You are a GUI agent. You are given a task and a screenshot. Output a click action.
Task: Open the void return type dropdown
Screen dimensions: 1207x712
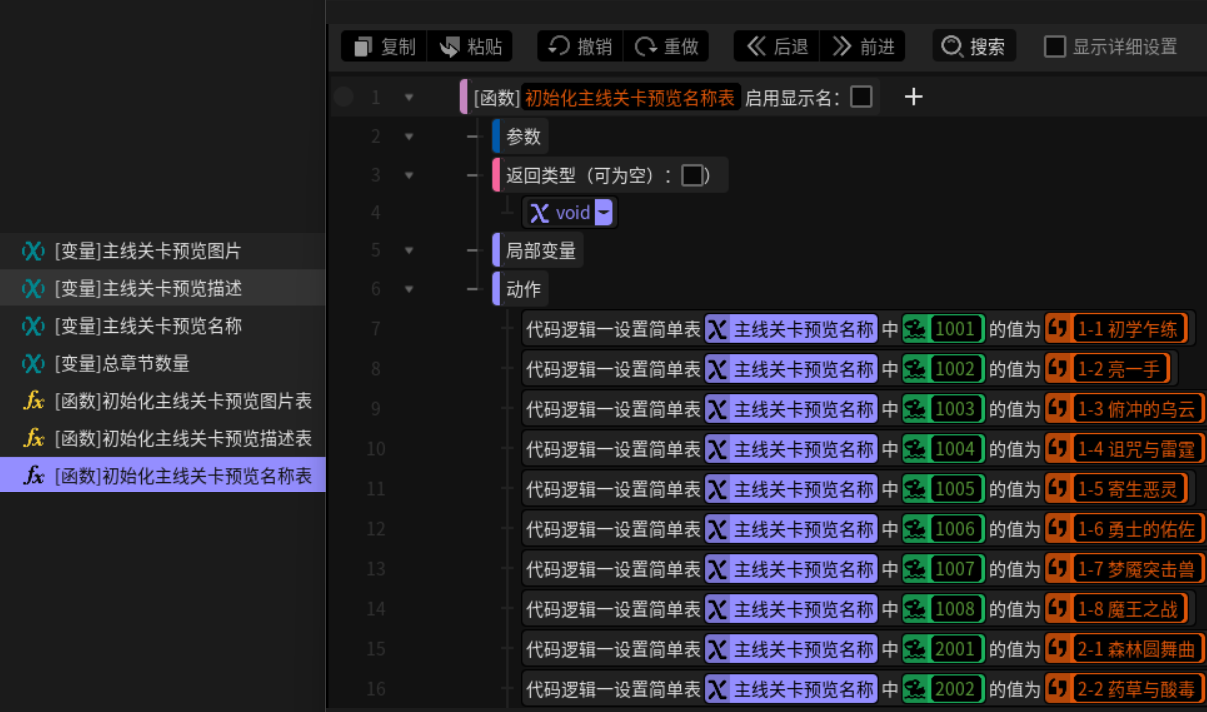[603, 212]
